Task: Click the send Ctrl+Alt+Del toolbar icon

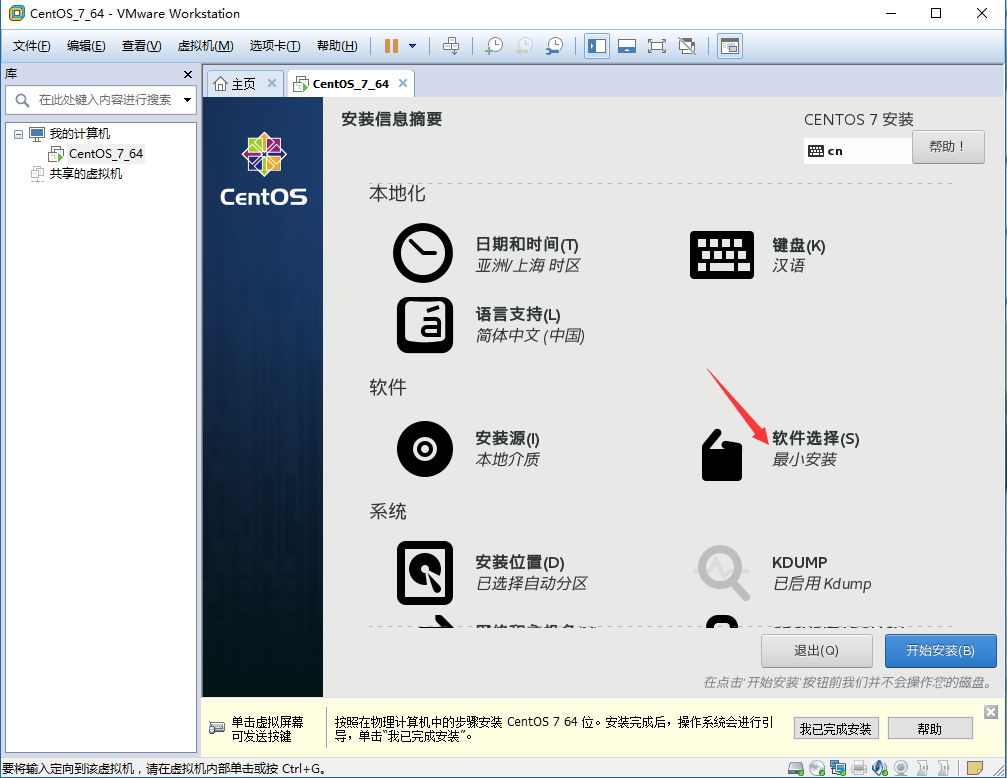Action: click(451, 46)
